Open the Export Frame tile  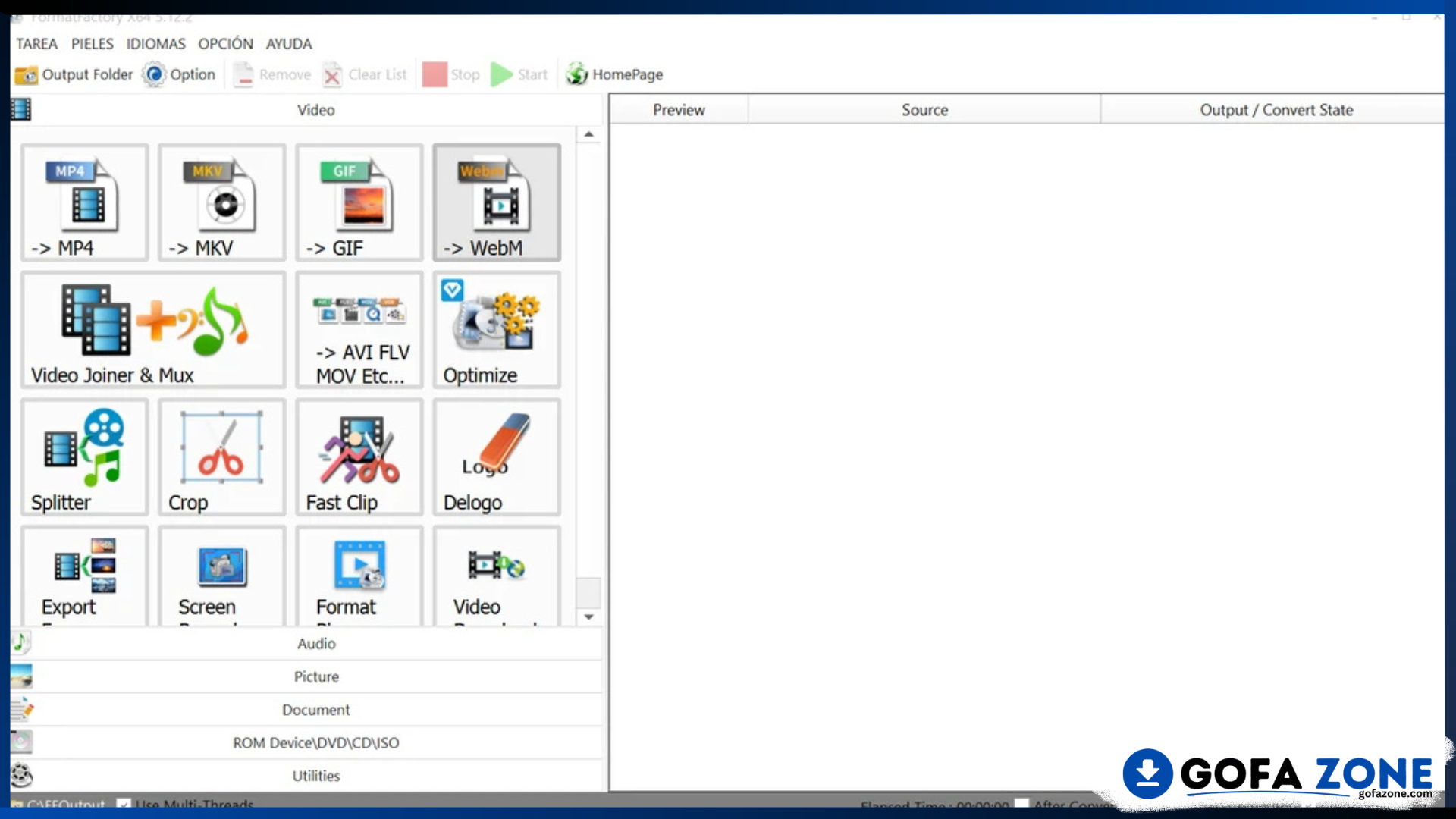click(x=84, y=576)
